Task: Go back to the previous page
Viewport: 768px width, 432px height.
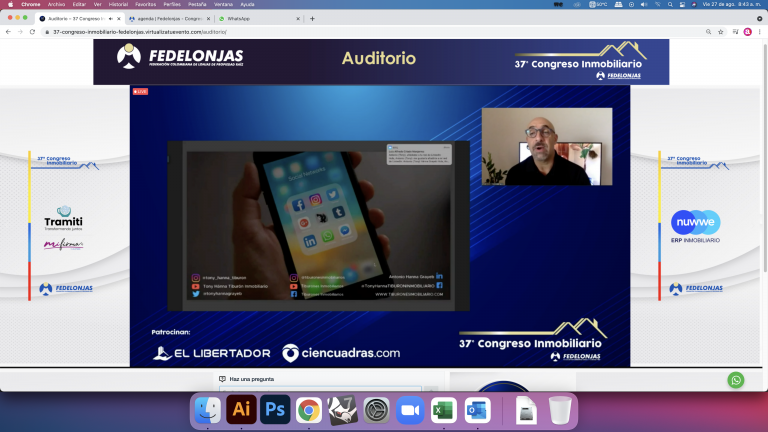Action: (8, 32)
